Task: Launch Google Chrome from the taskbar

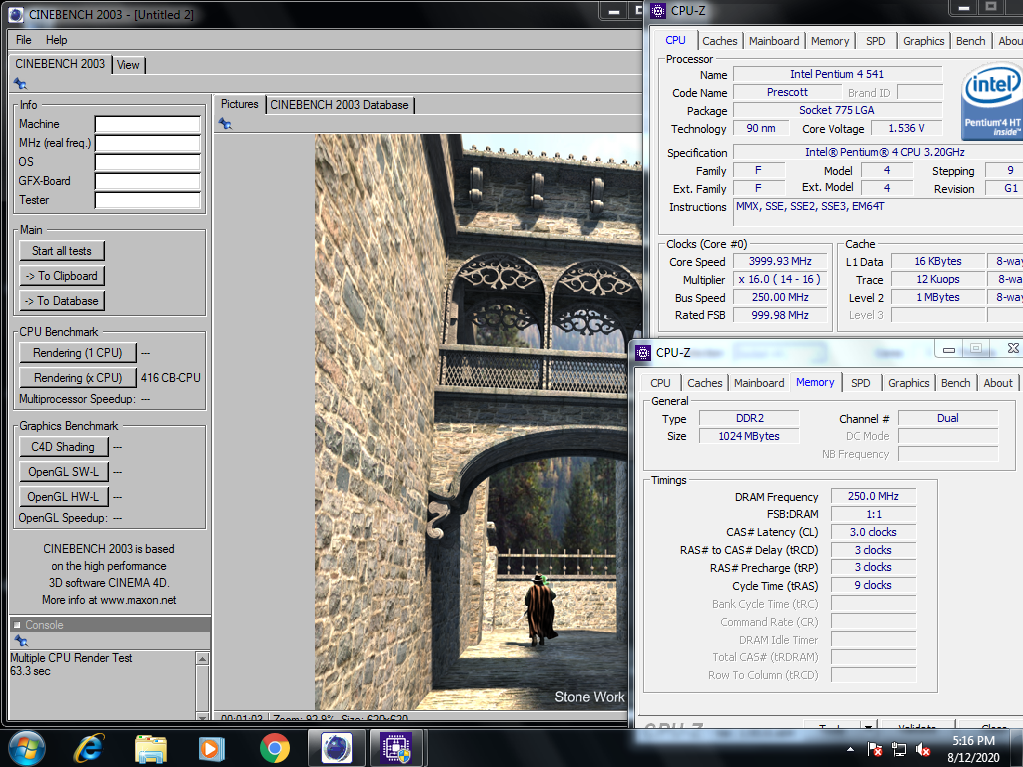Action: coord(275,748)
